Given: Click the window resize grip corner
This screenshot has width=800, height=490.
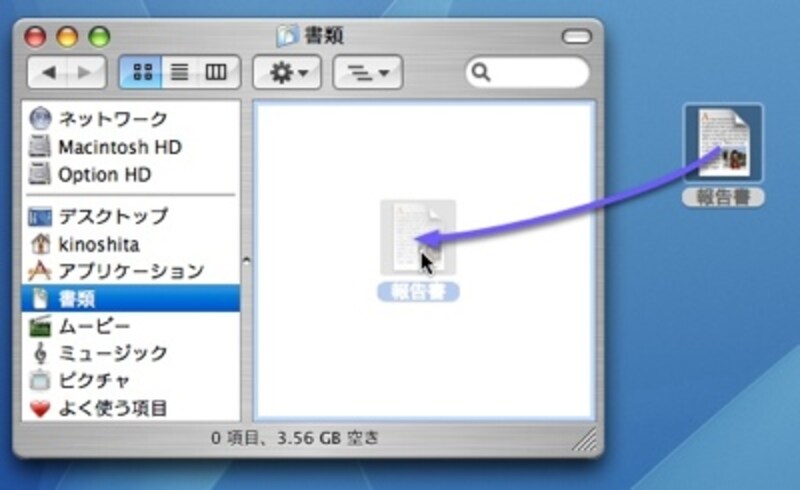Looking at the screenshot, I should pyautogui.click(x=585, y=440).
